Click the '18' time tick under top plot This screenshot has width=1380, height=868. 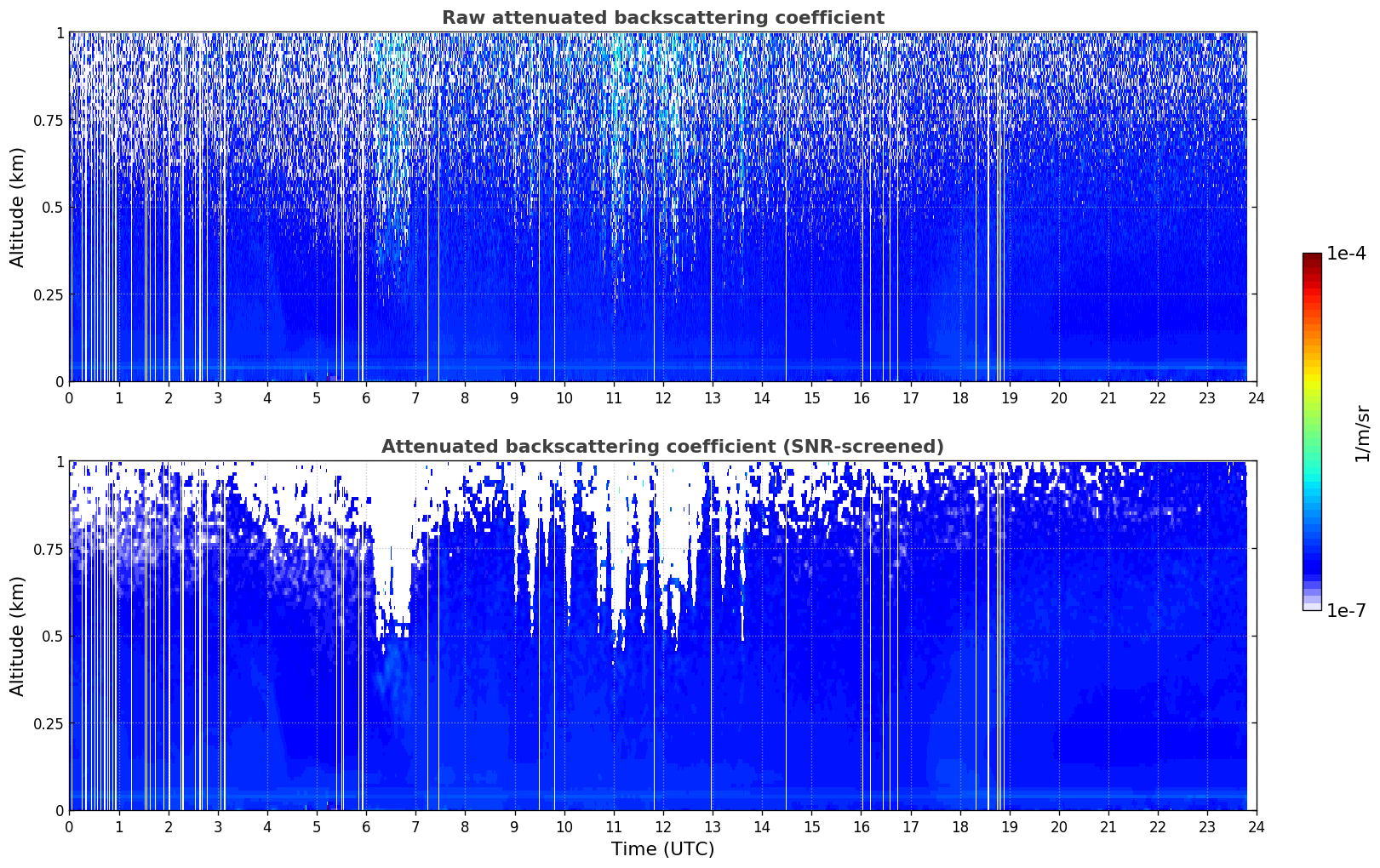959,397
